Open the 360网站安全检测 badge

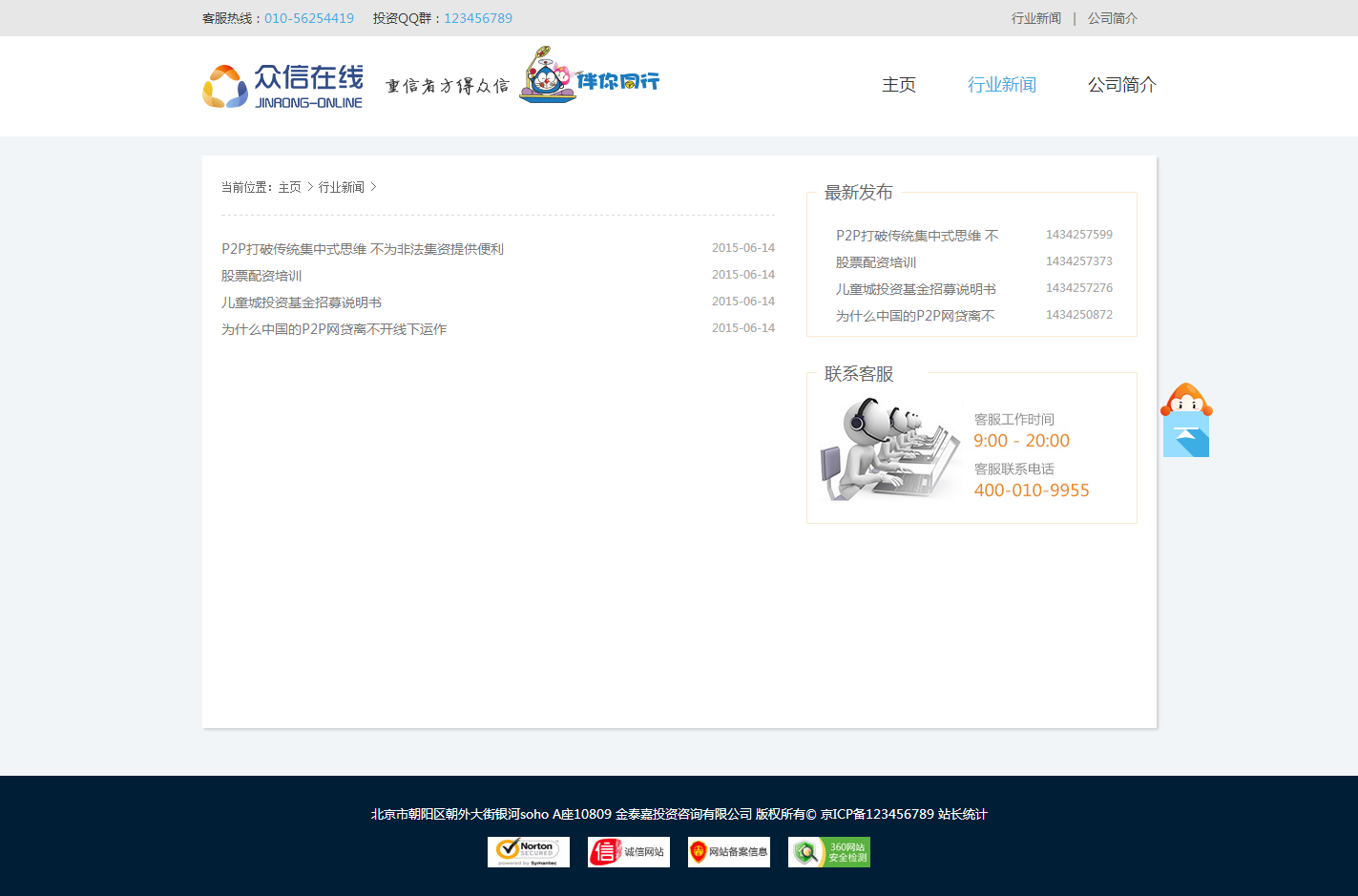(x=828, y=852)
